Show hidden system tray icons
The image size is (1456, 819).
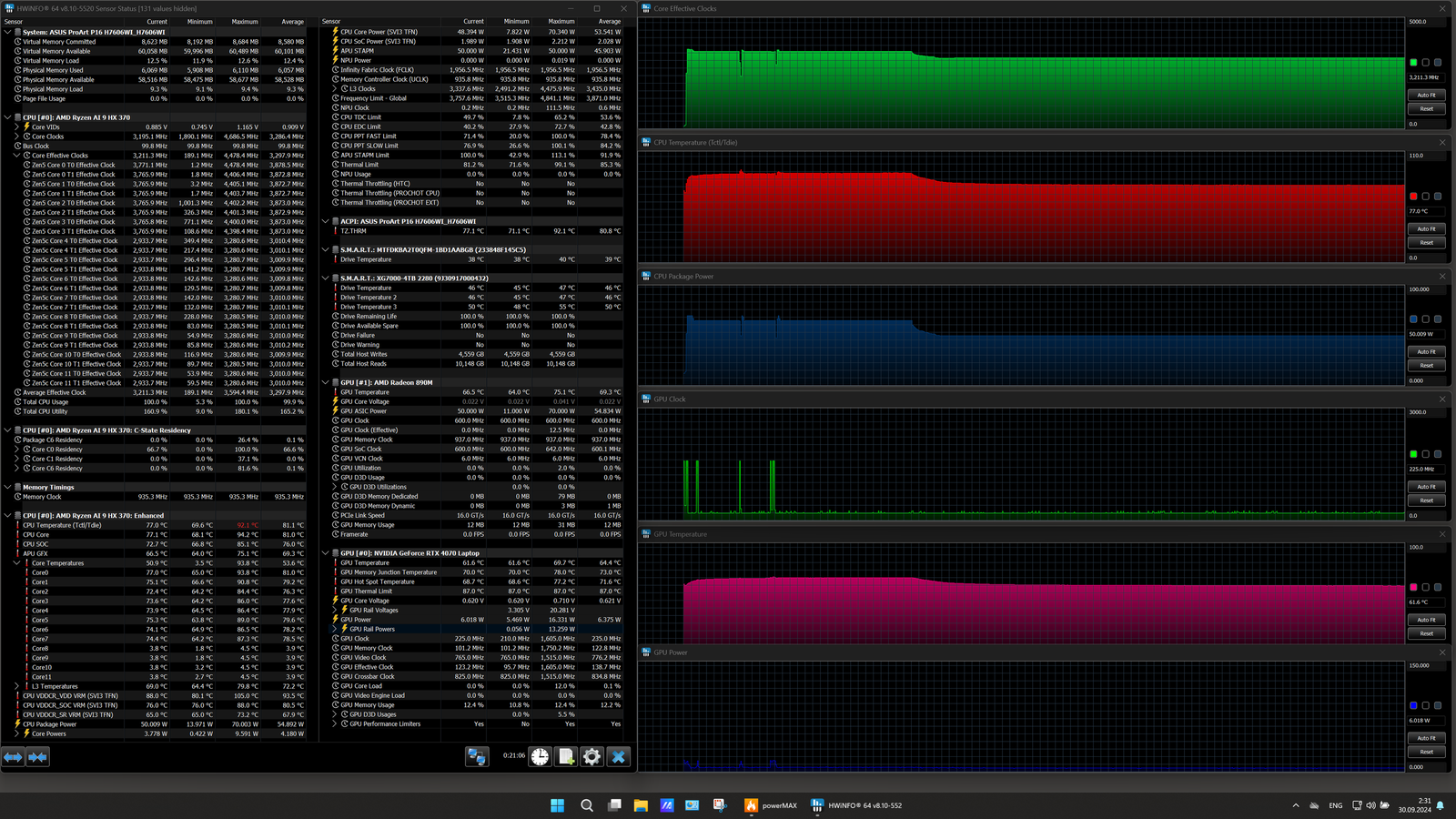tap(1296, 805)
